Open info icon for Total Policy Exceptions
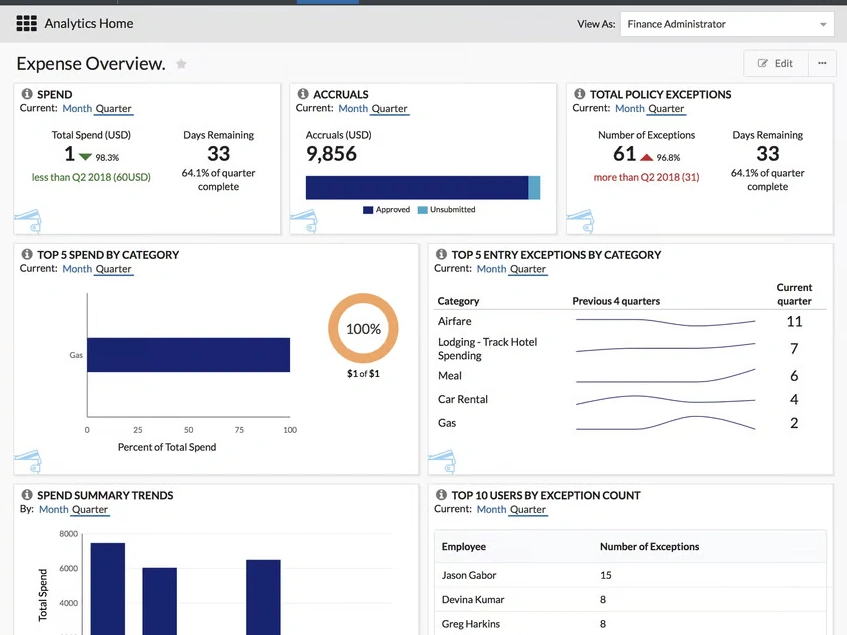The height and width of the screenshot is (635, 847). 580,94
